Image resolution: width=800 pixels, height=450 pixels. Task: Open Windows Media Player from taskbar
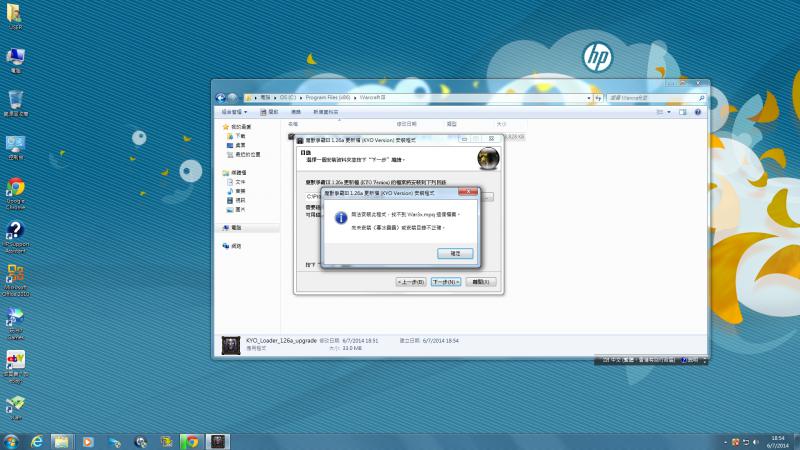(88, 441)
